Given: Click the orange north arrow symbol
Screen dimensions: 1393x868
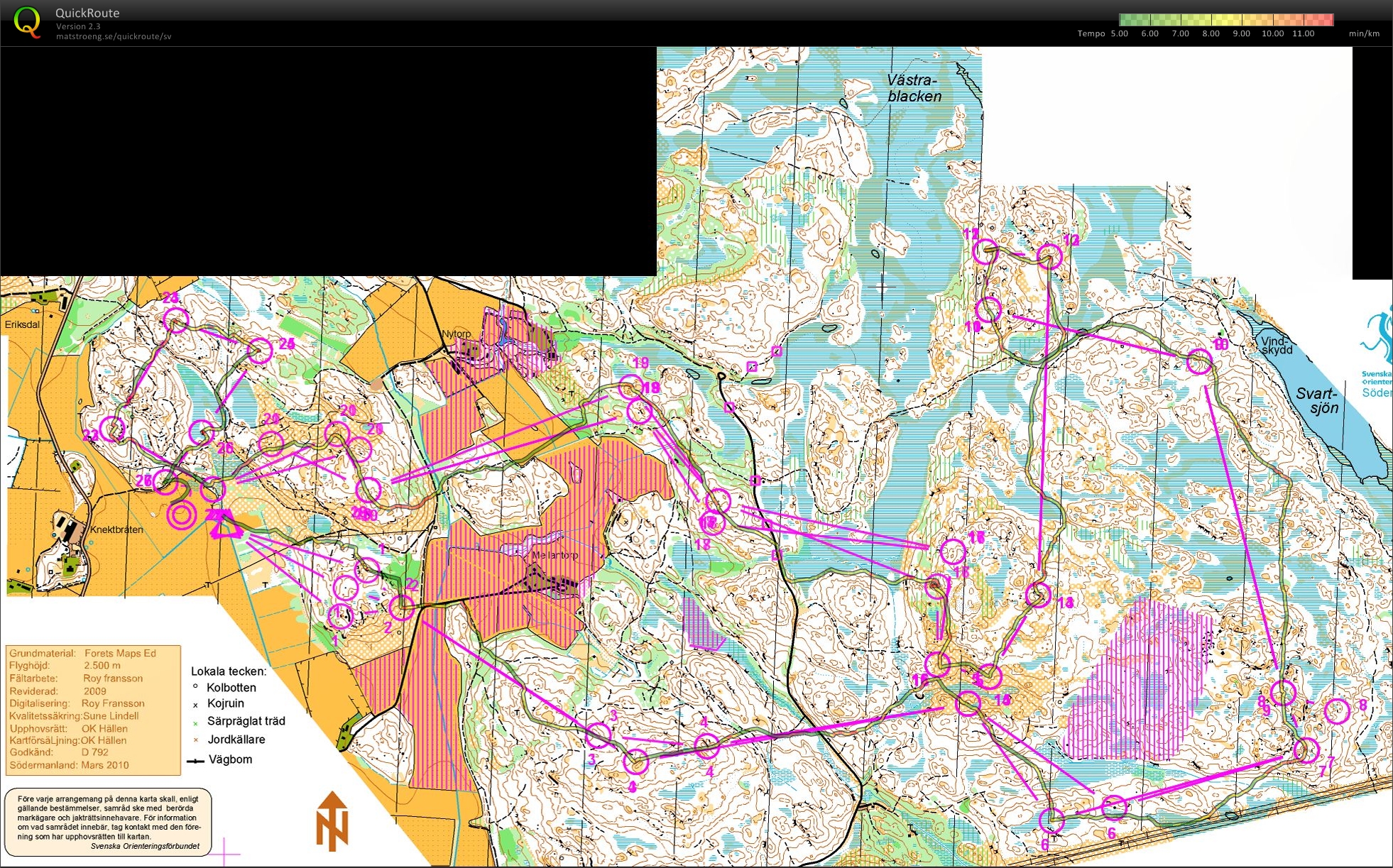Looking at the screenshot, I should [x=332, y=821].
